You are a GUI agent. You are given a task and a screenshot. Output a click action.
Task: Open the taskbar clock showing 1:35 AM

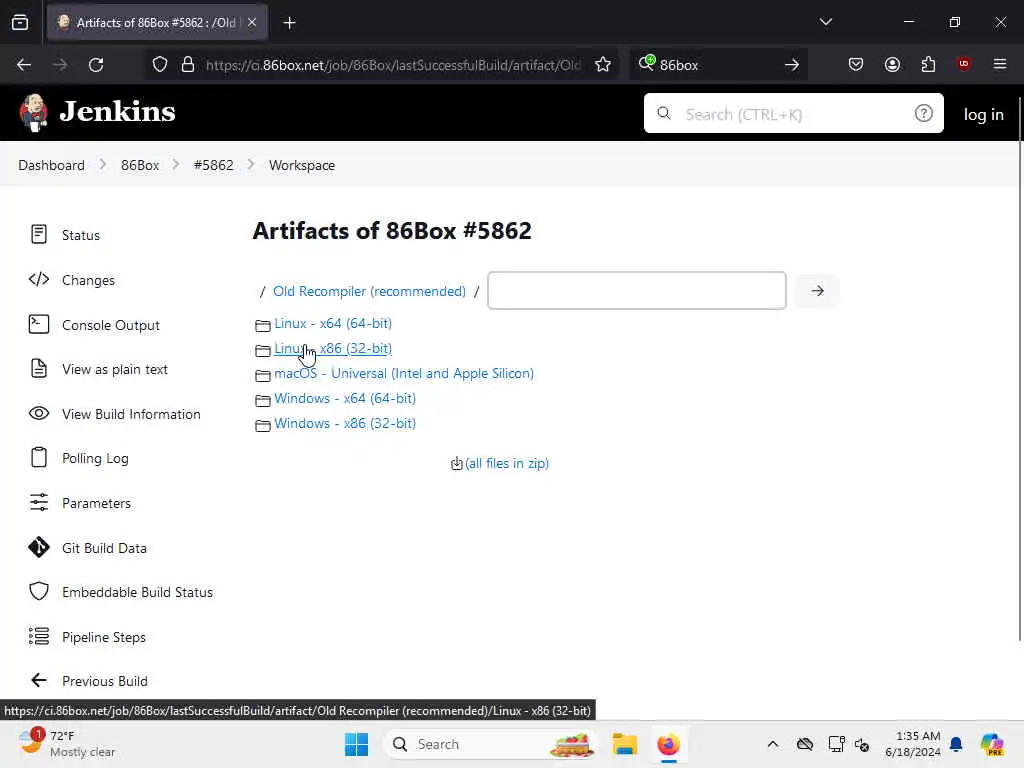pyautogui.click(x=913, y=744)
